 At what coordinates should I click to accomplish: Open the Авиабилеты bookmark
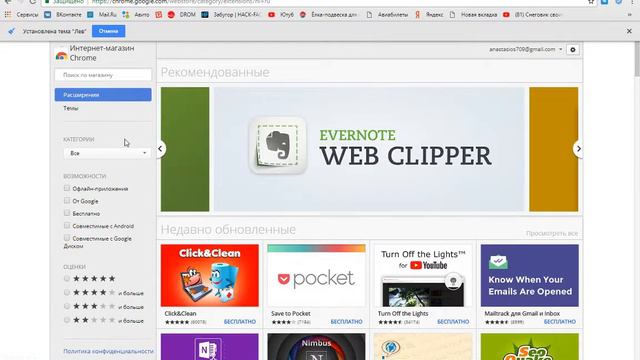point(387,14)
